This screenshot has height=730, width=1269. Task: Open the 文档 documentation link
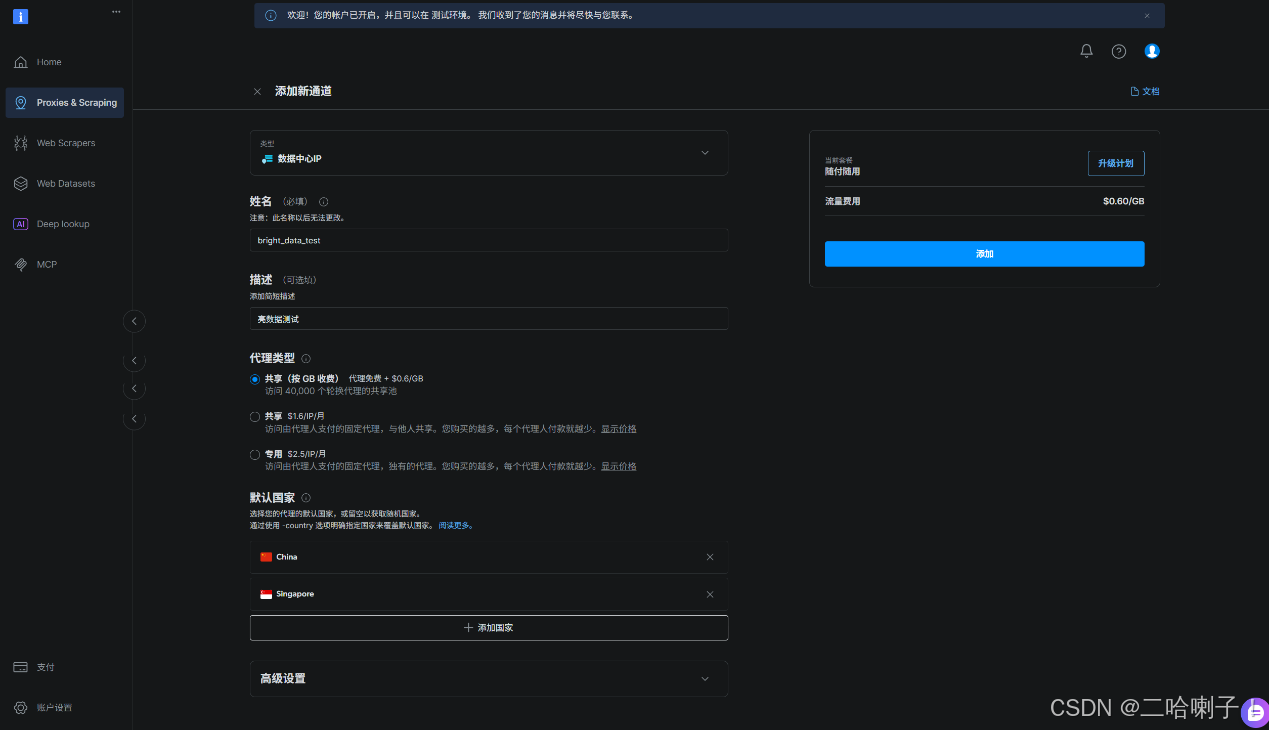[x=1145, y=91]
